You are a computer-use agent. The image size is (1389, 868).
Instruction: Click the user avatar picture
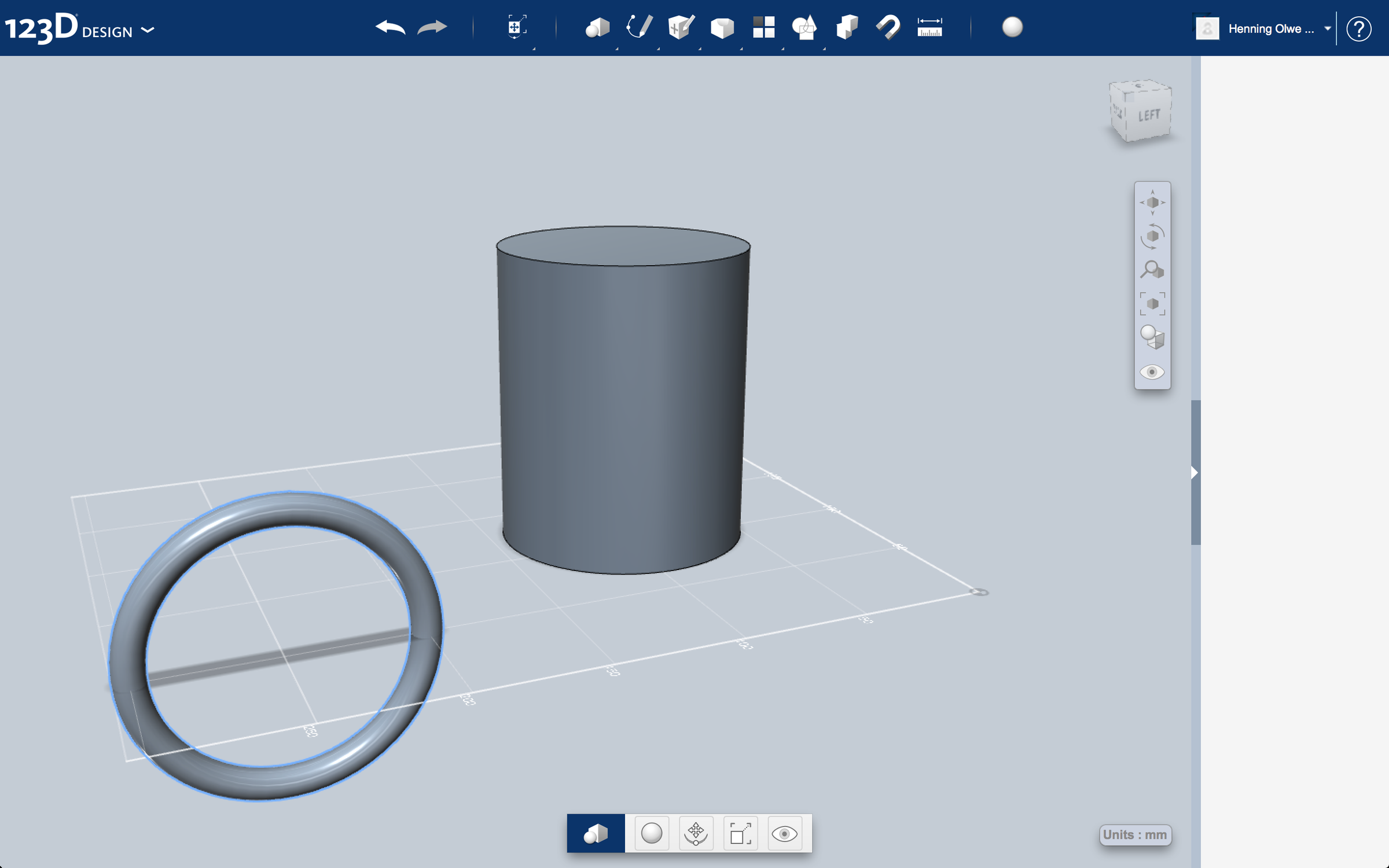(1207, 28)
